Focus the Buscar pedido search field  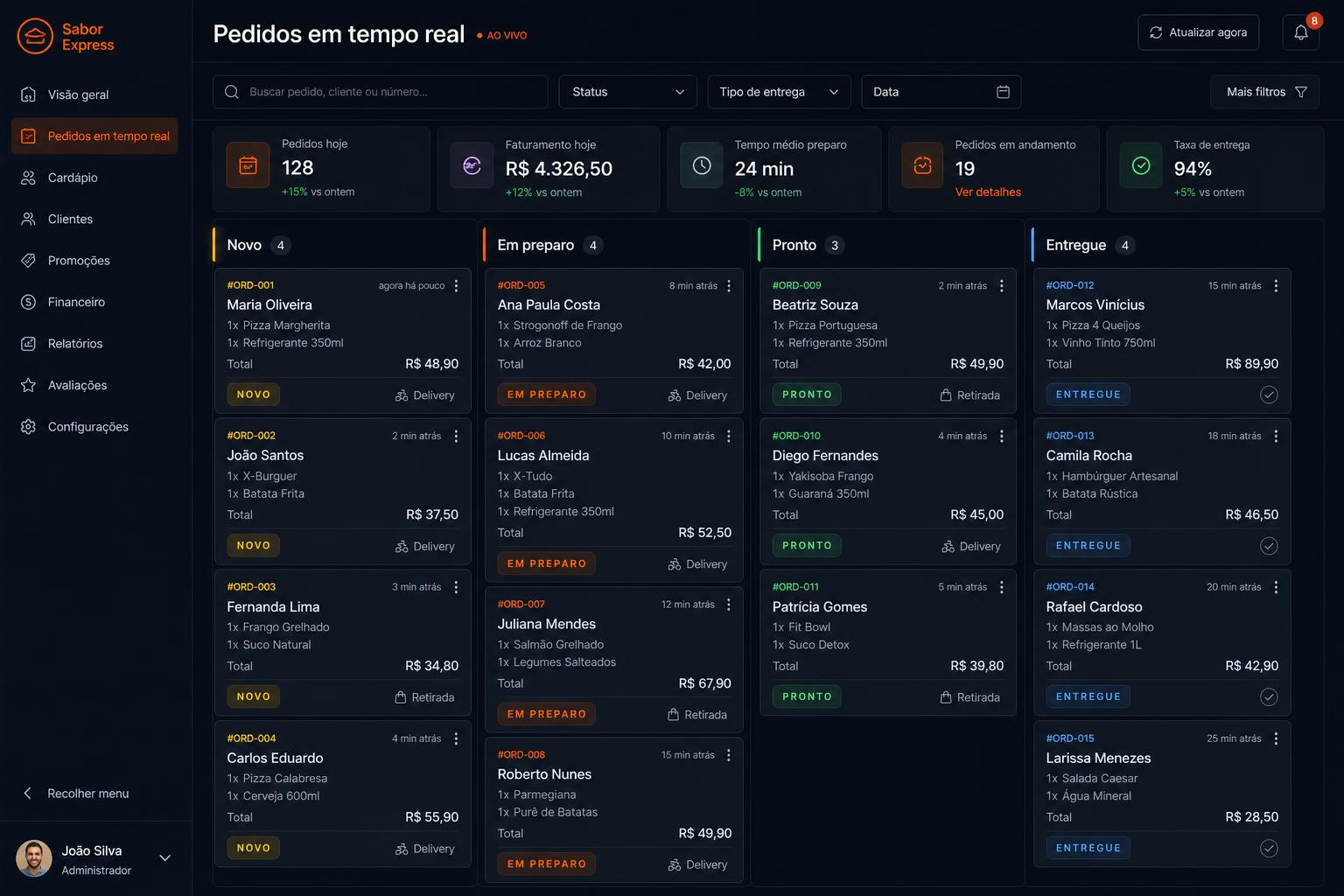click(x=380, y=92)
